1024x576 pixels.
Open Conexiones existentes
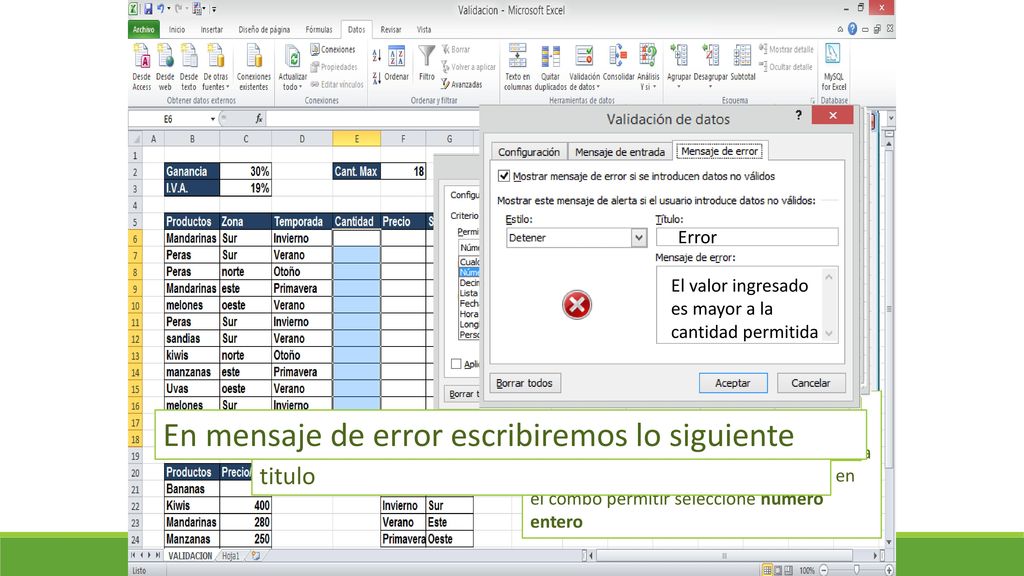253,67
